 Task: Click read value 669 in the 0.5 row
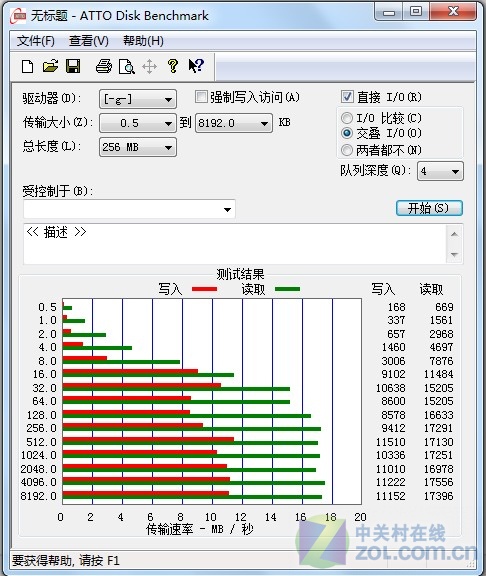pos(444,307)
